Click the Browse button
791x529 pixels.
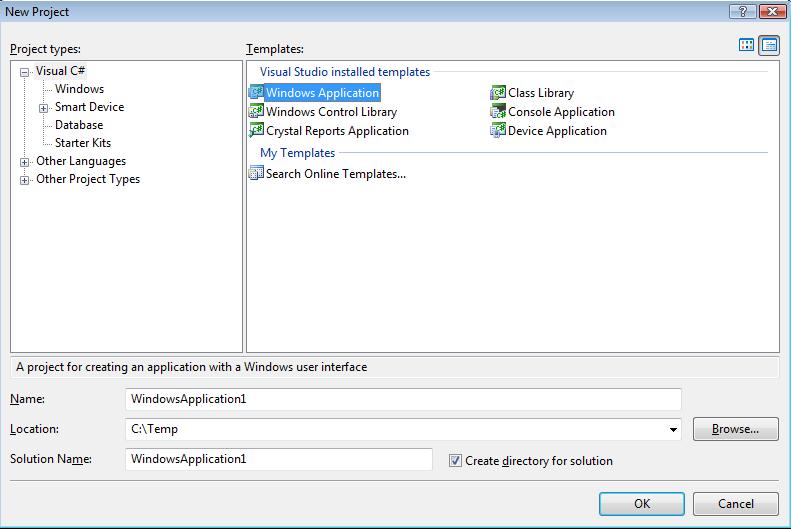tap(735, 429)
